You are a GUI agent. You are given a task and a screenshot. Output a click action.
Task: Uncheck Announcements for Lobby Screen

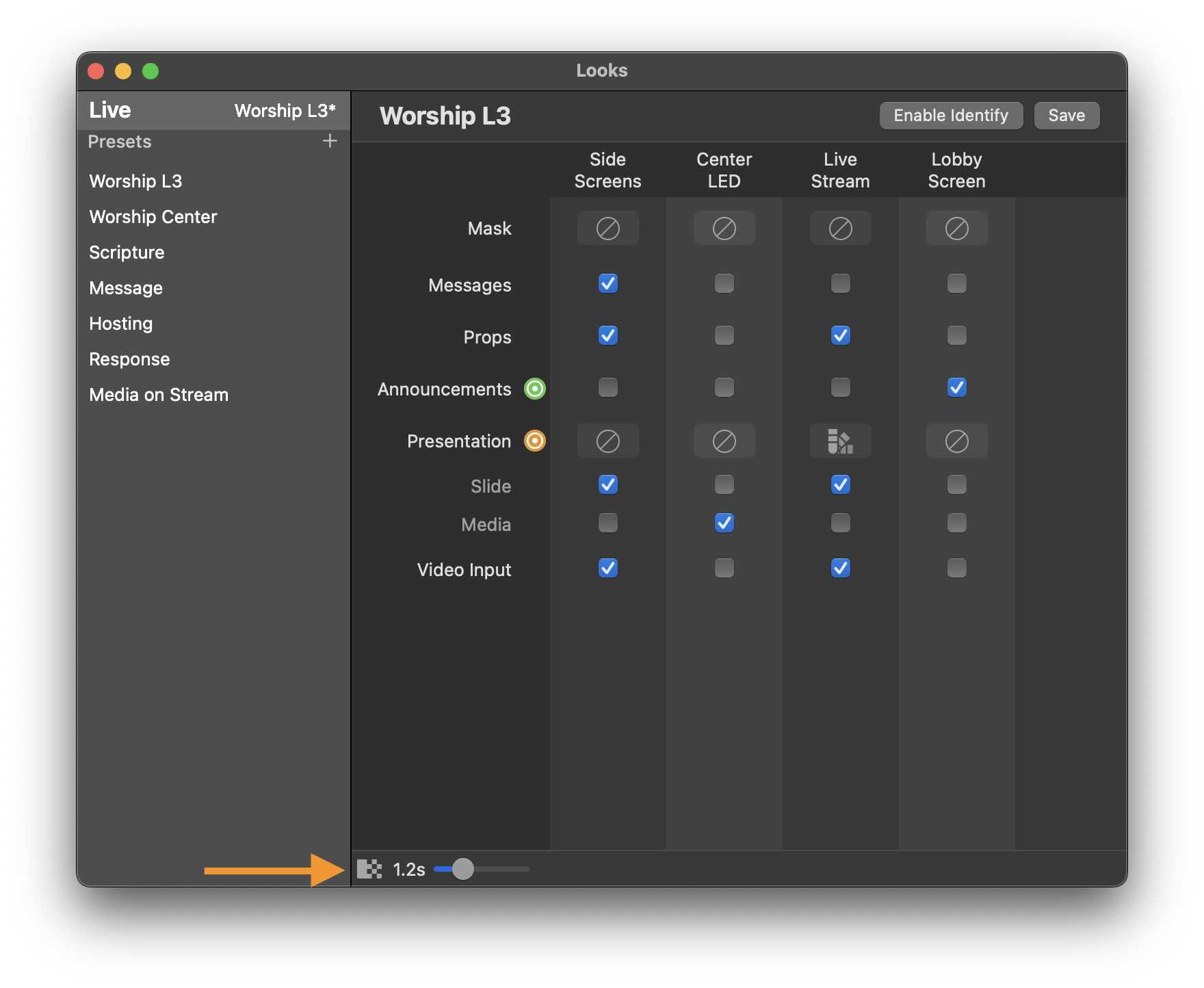(x=956, y=387)
